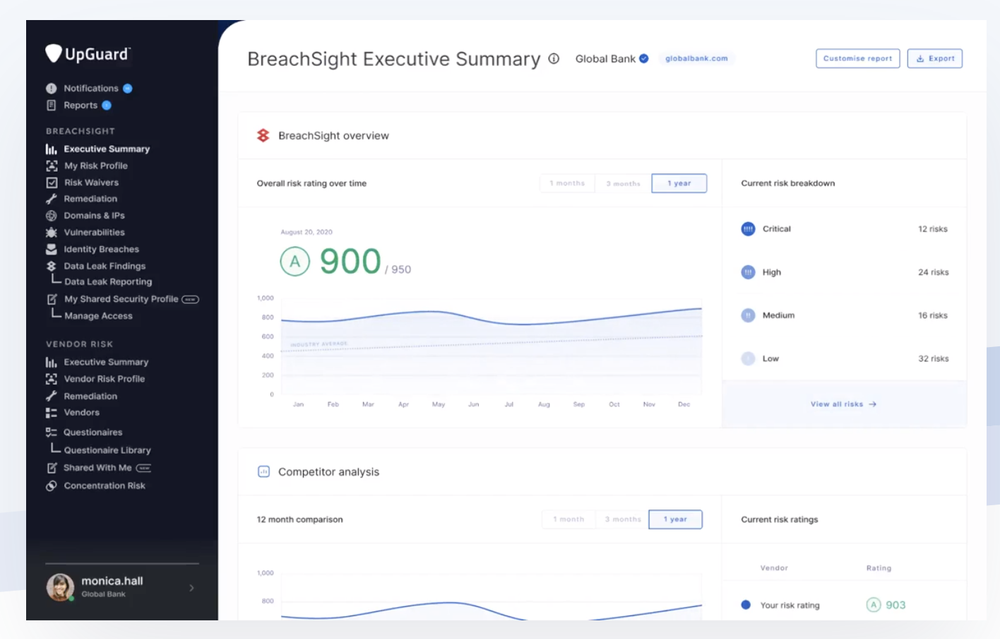Click the Rating column header
The image size is (1000, 639).
pos(878,568)
